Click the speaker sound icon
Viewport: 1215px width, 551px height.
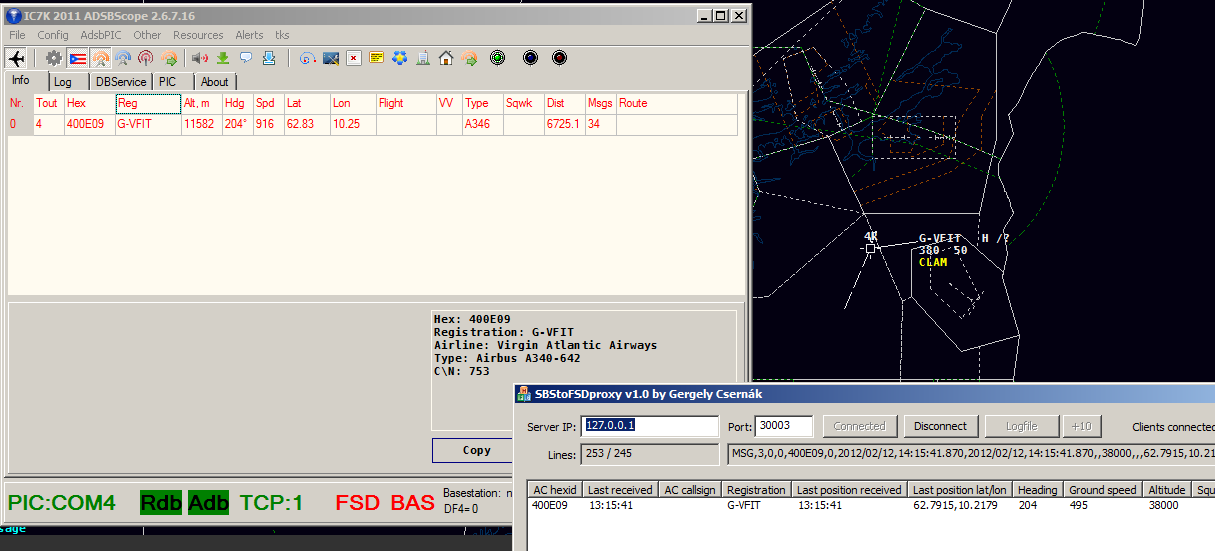[199, 58]
